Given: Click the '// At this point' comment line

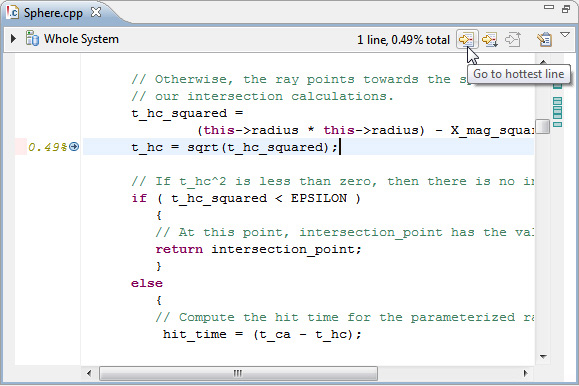Looking at the screenshot, I should (344, 232).
